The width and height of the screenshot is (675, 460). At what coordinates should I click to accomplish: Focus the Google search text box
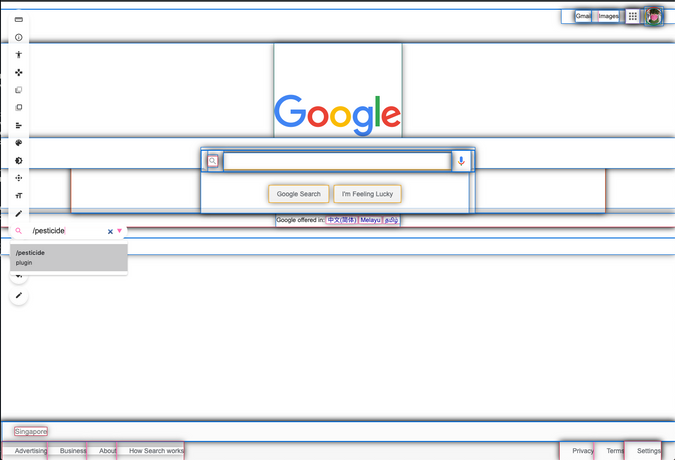coord(337,161)
